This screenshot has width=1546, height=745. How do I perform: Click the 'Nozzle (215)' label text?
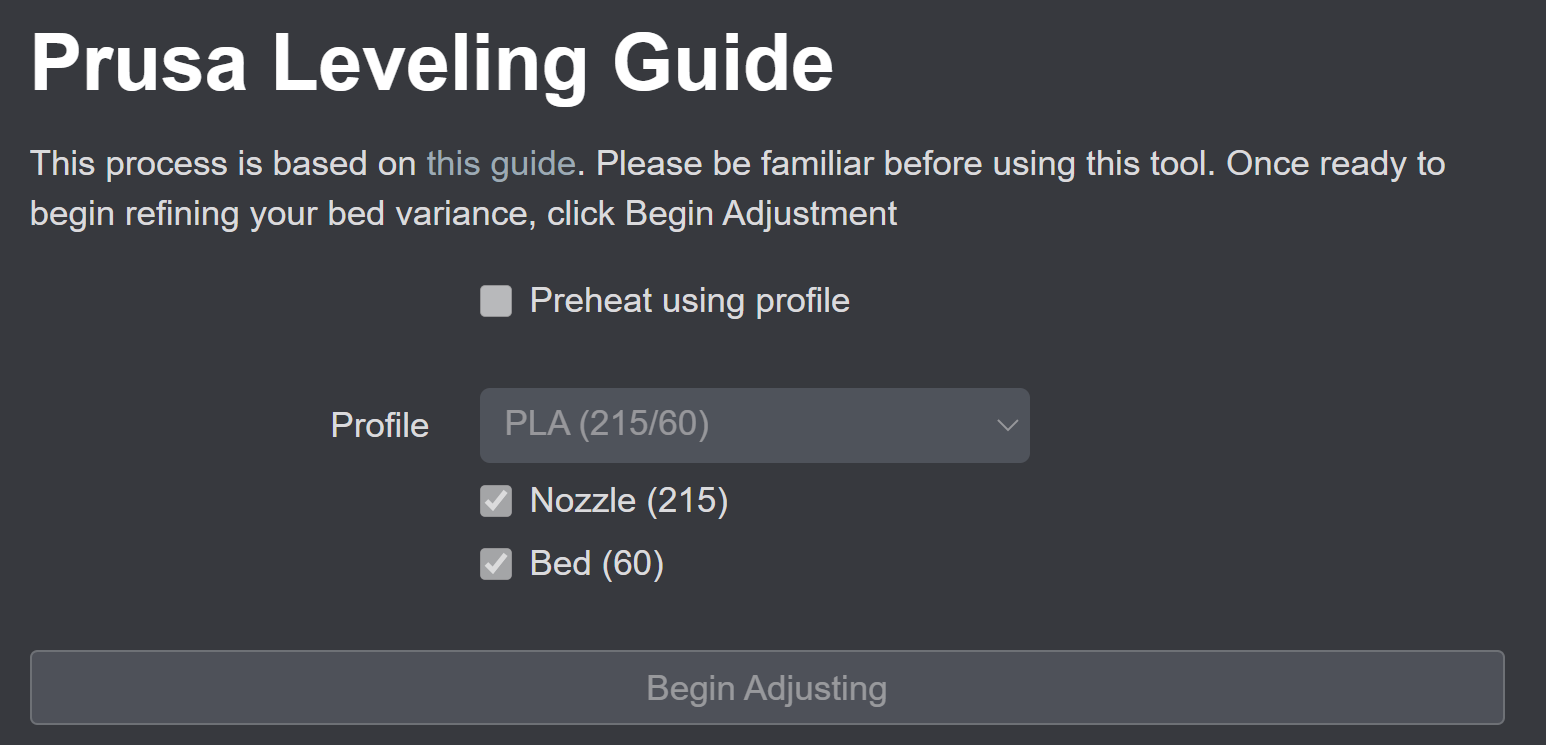(x=629, y=501)
